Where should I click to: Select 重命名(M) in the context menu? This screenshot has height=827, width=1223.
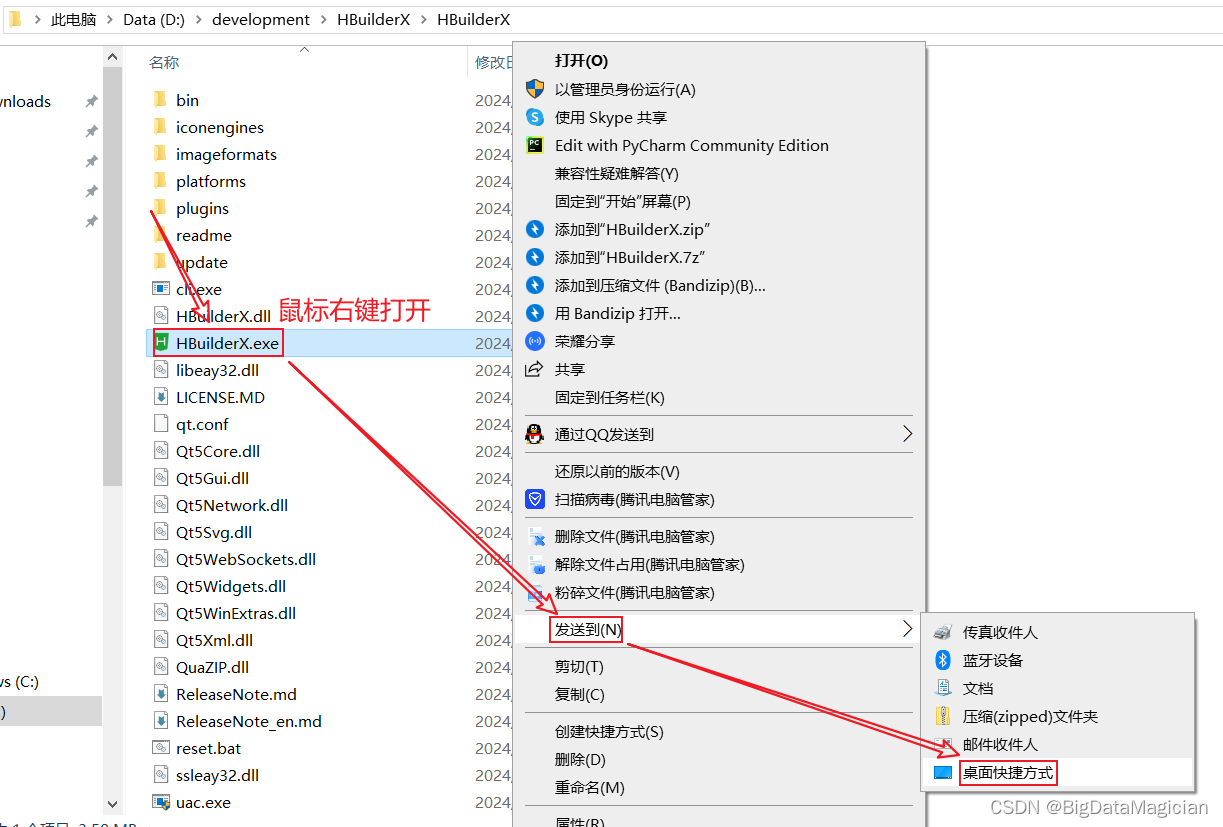click(x=590, y=788)
